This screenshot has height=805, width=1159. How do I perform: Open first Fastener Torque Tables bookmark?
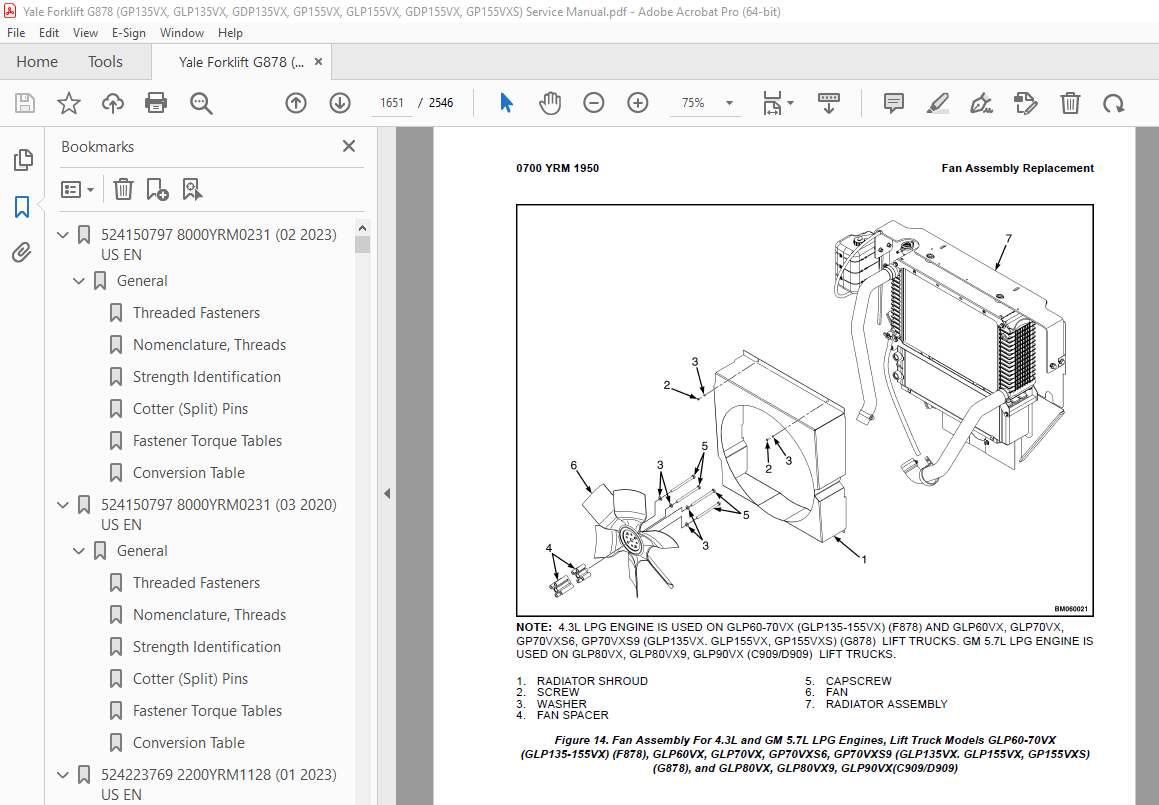208,441
